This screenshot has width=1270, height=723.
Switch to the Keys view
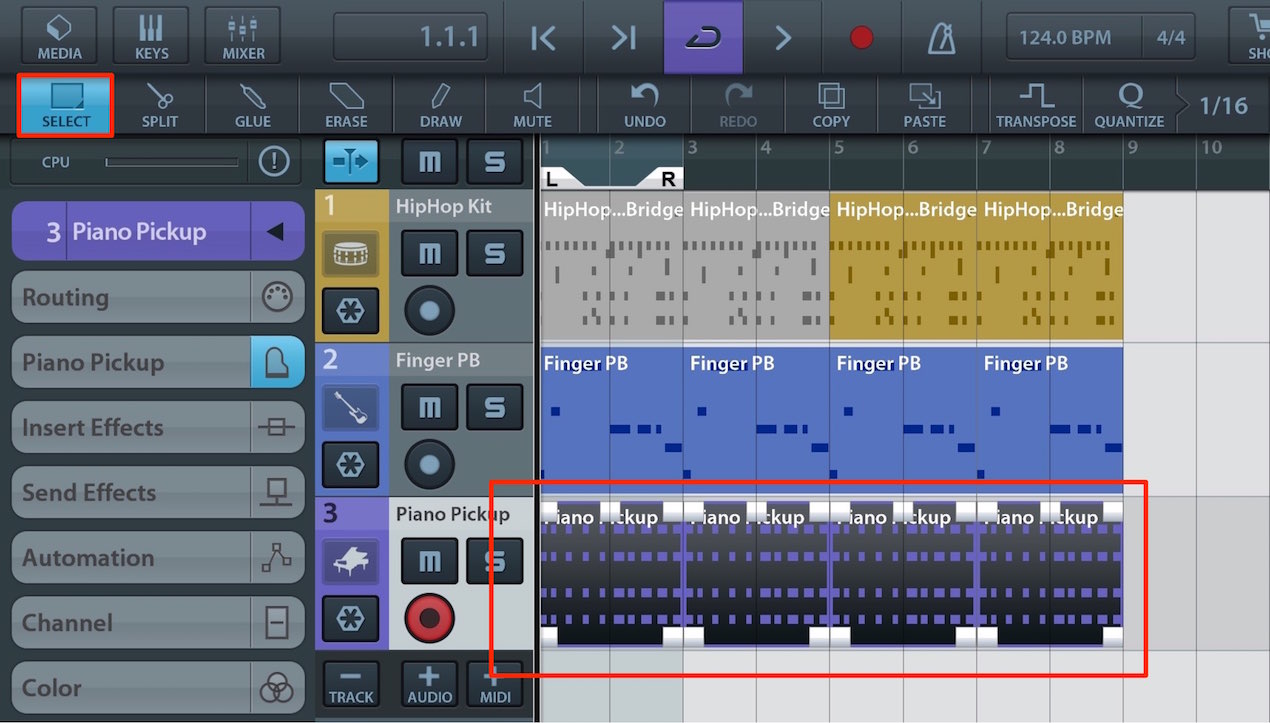pyautogui.click(x=151, y=37)
